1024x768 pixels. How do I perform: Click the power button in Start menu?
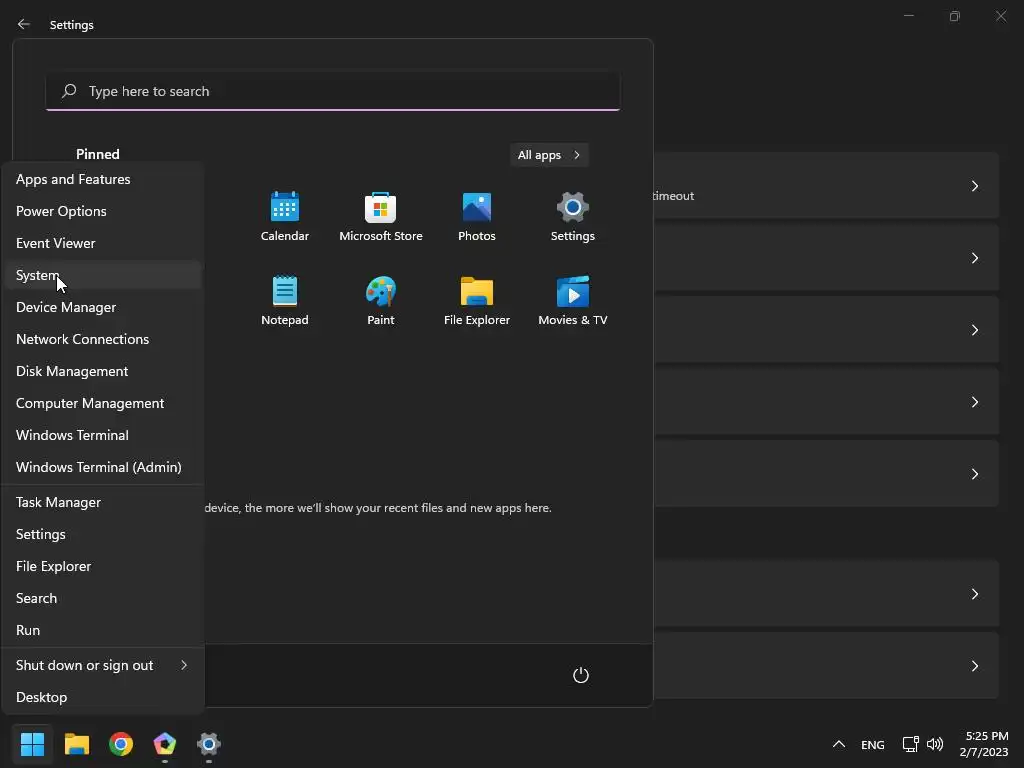pos(581,675)
